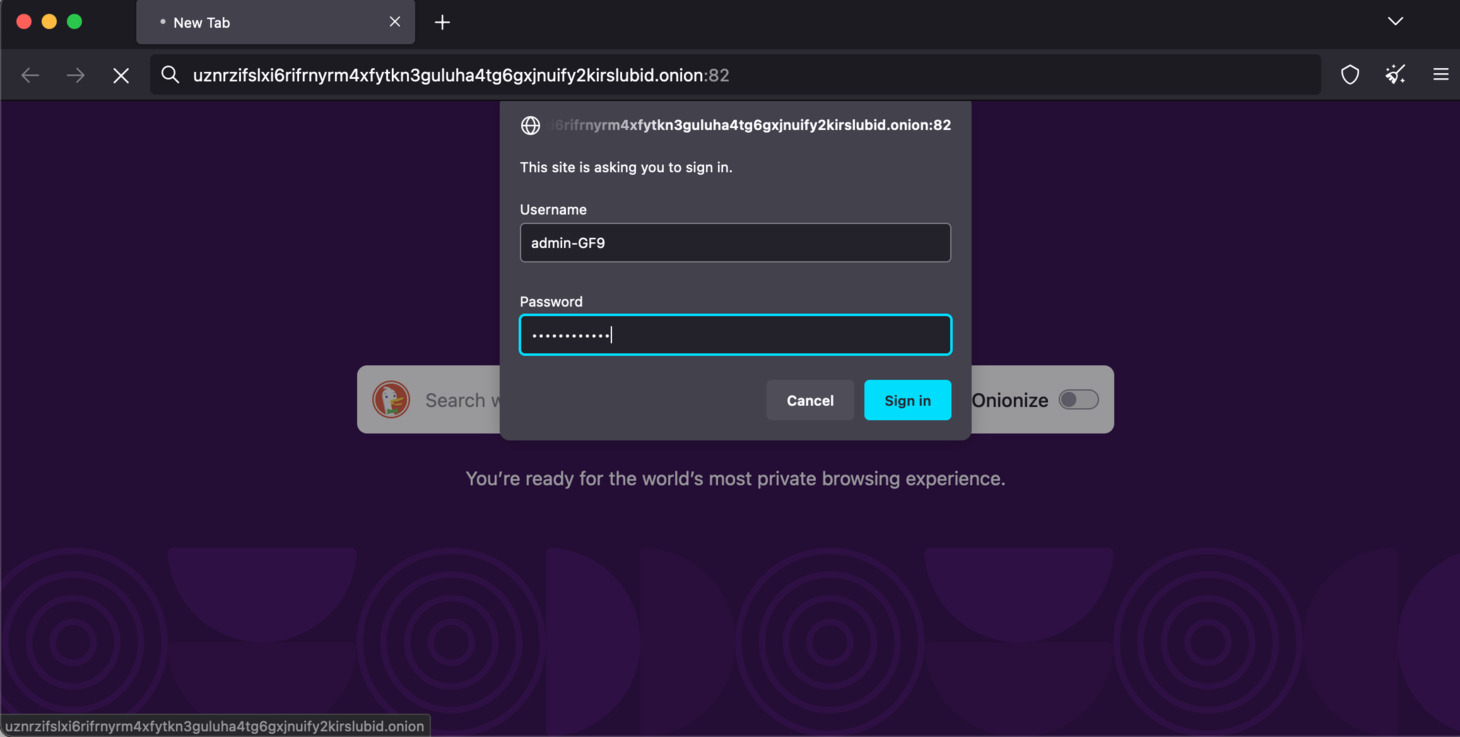
Task: Click the 'Onionize' label text
Action: coord(1010,400)
